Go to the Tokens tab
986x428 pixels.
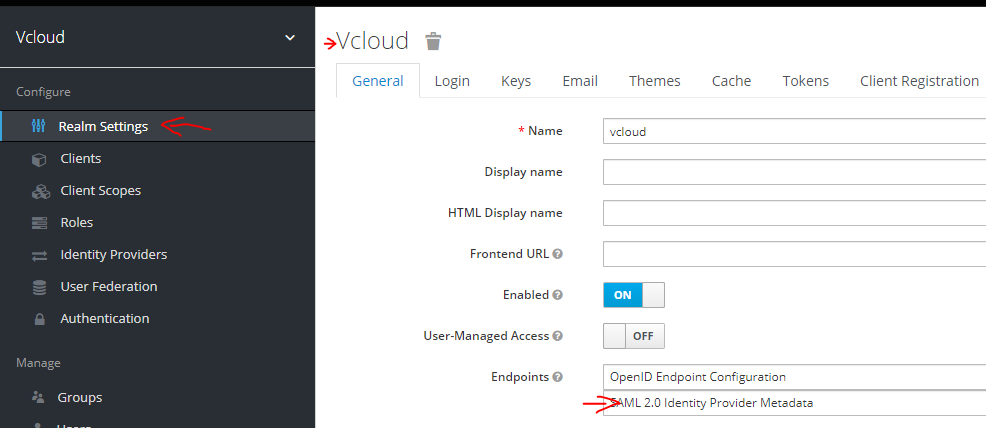point(805,81)
